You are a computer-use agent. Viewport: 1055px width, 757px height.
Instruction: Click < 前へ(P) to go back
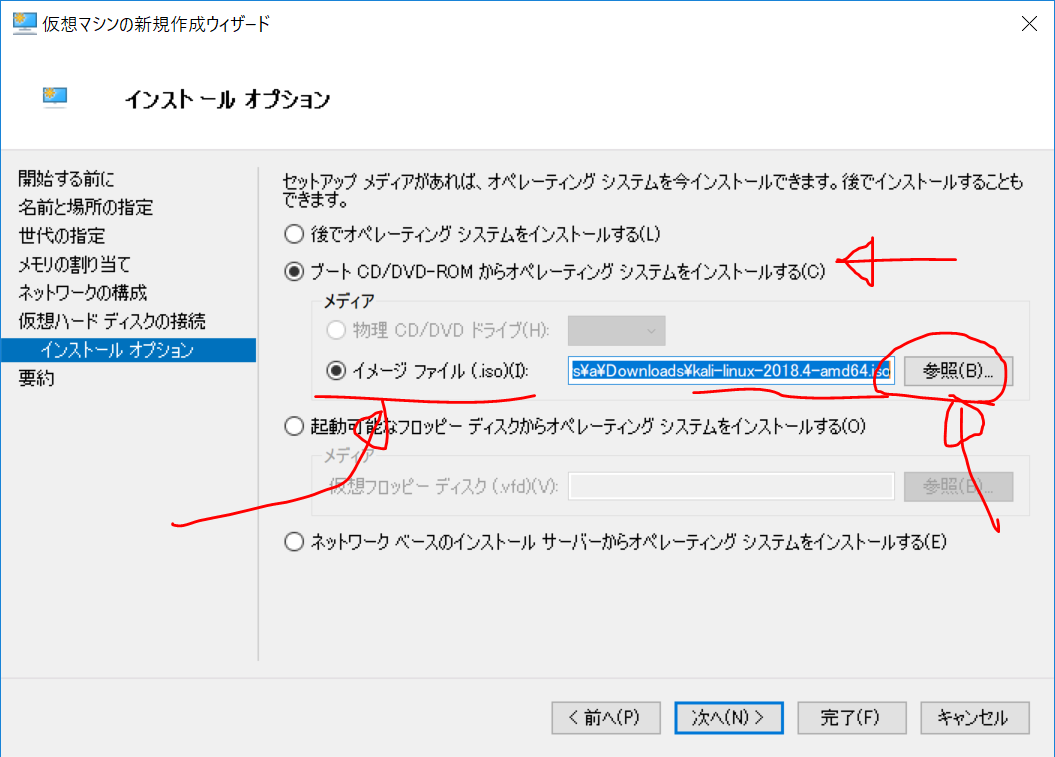pyautogui.click(x=607, y=717)
